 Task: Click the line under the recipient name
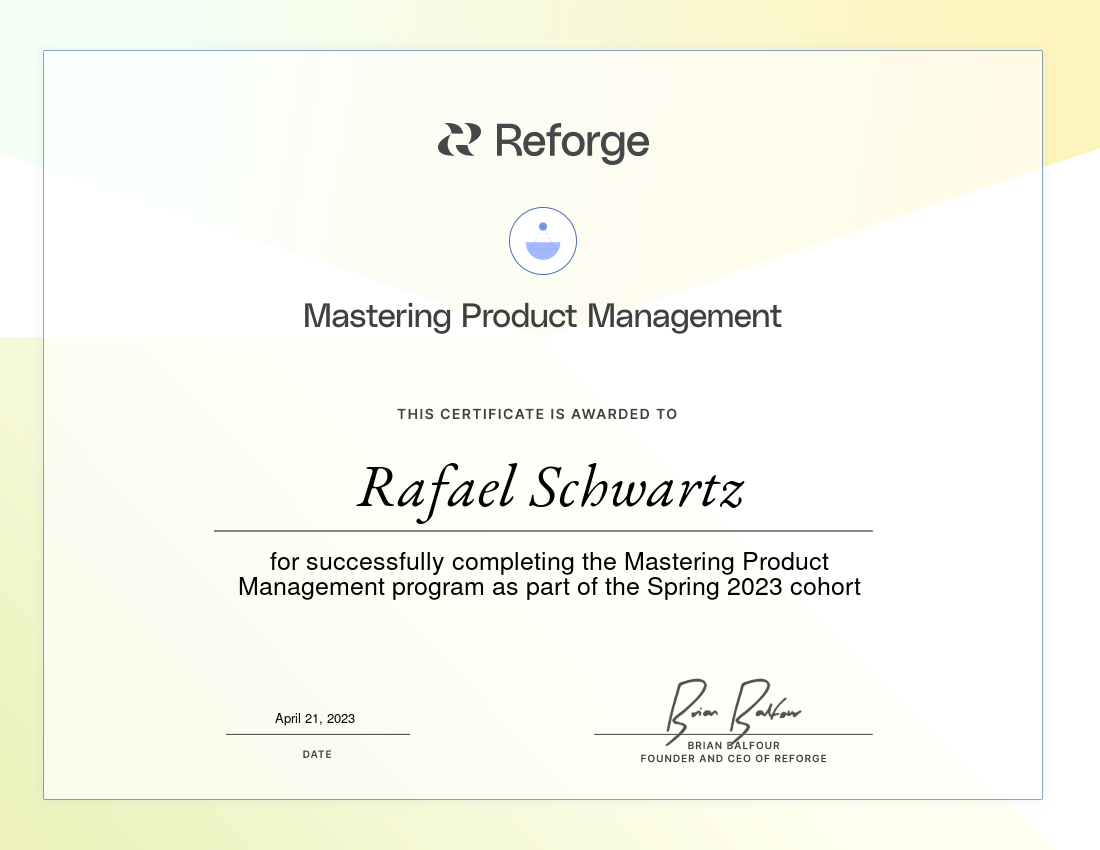point(543,530)
